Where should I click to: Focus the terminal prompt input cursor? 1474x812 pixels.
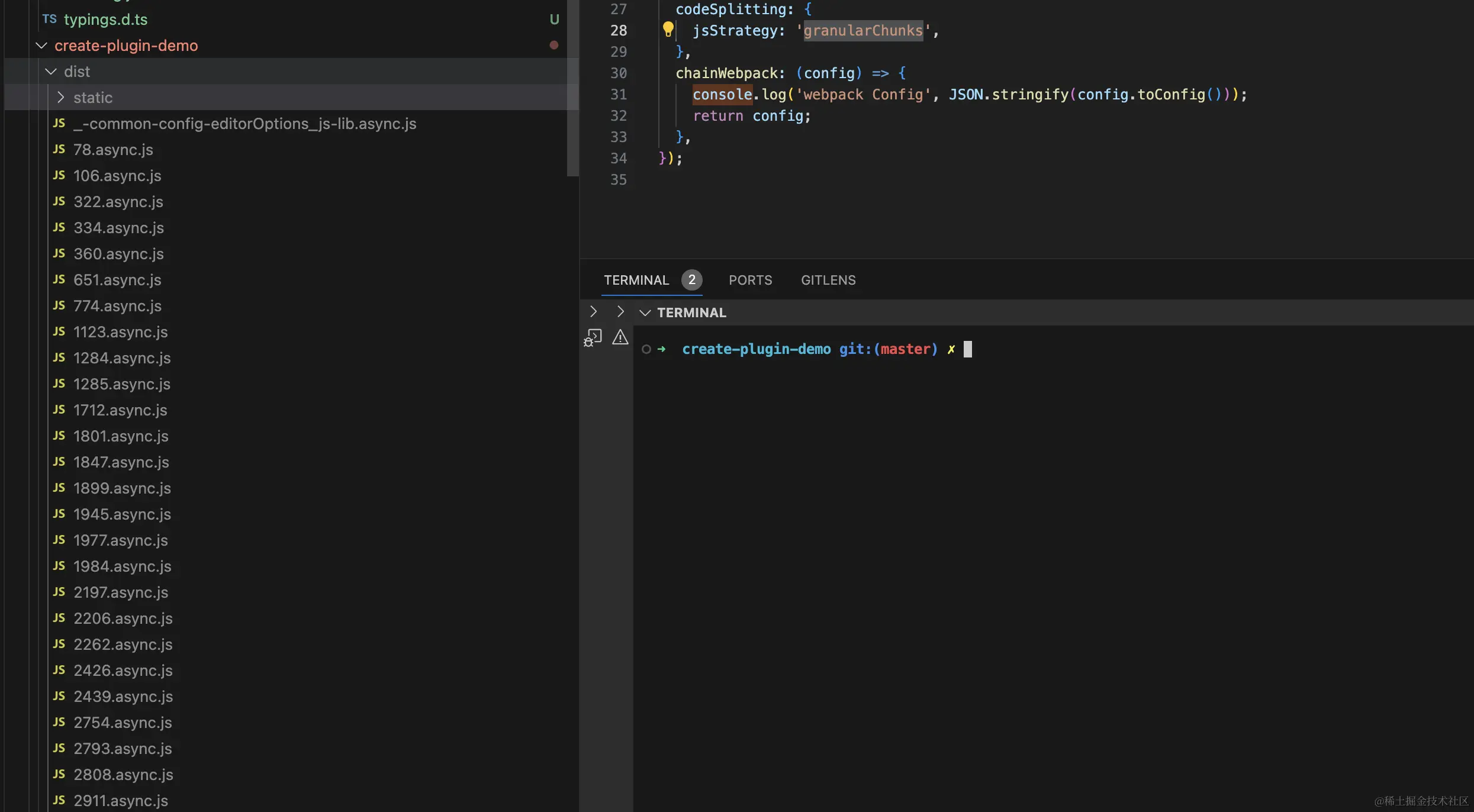(968, 349)
